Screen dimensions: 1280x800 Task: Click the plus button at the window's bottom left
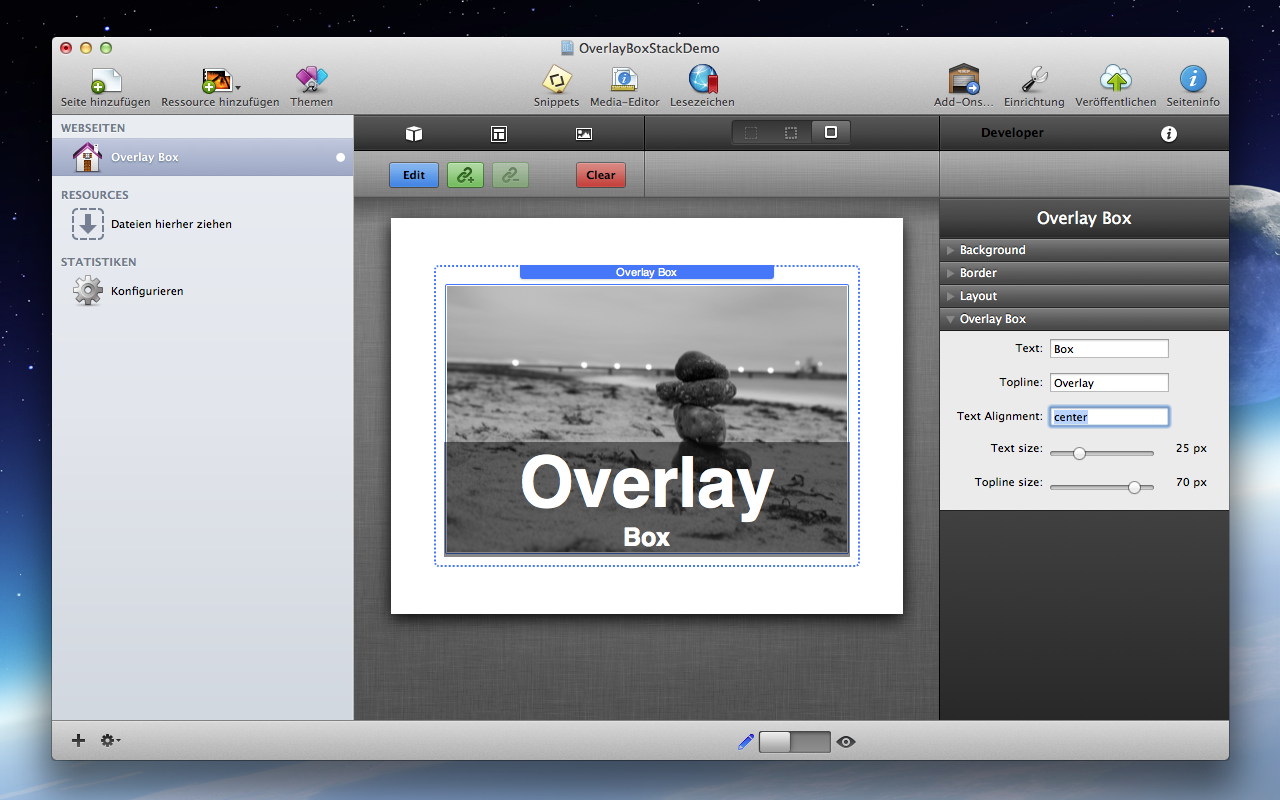click(79, 740)
